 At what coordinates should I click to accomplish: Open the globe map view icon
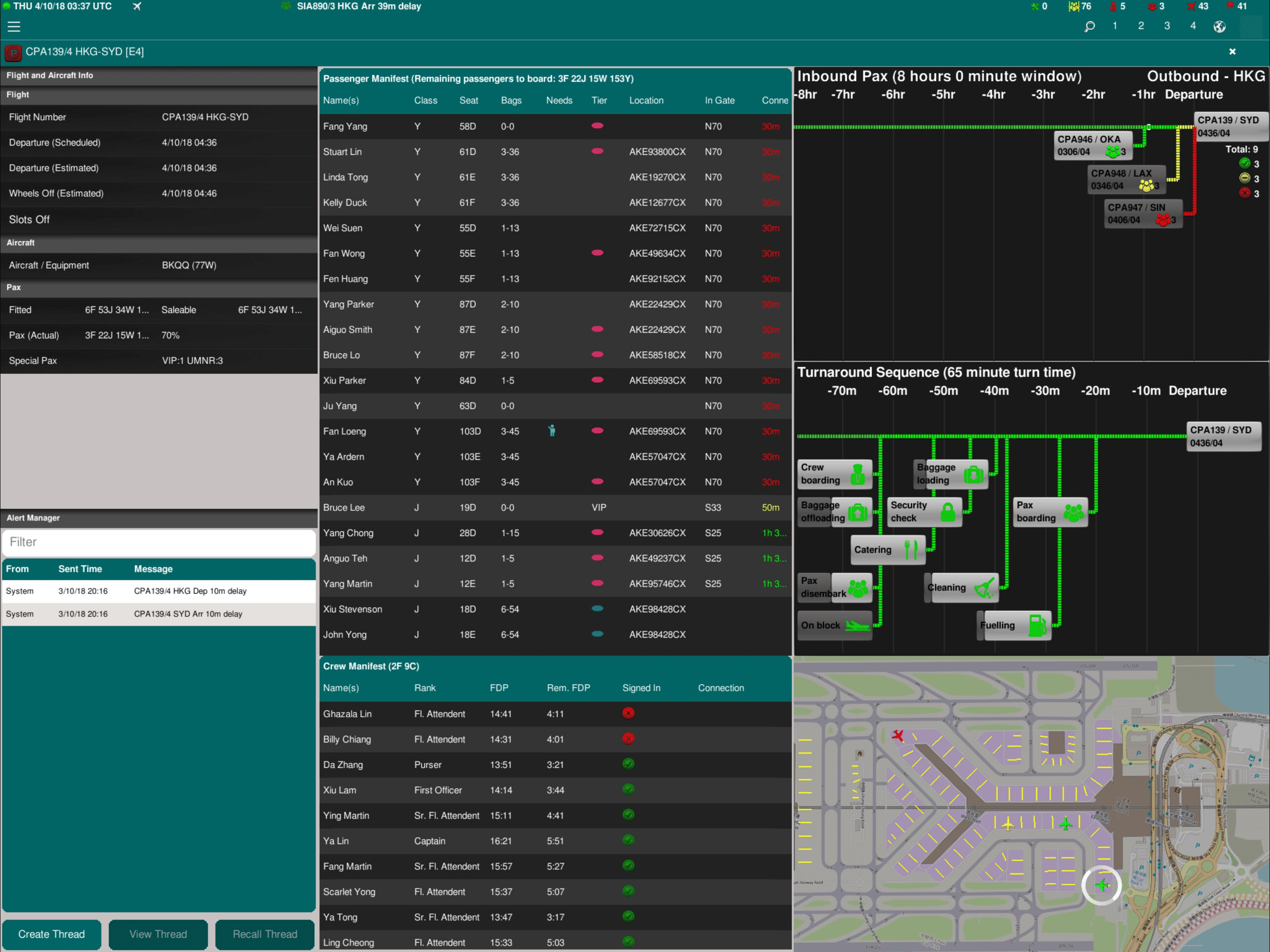(x=1219, y=26)
